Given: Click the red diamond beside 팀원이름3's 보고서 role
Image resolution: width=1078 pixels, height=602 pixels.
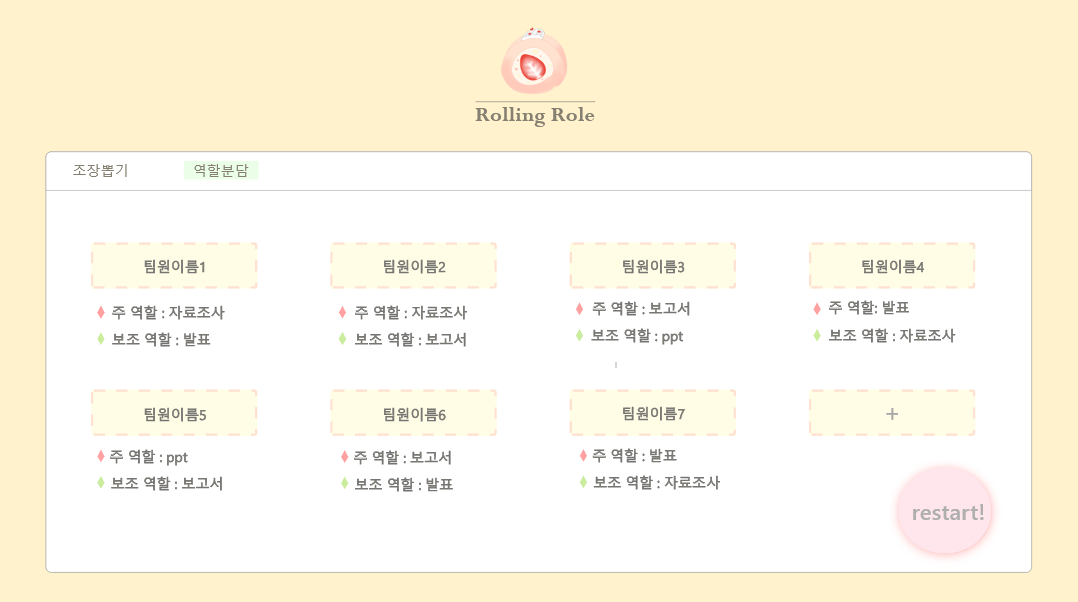Looking at the screenshot, I should pyautogui.click(x=579, y=309).
